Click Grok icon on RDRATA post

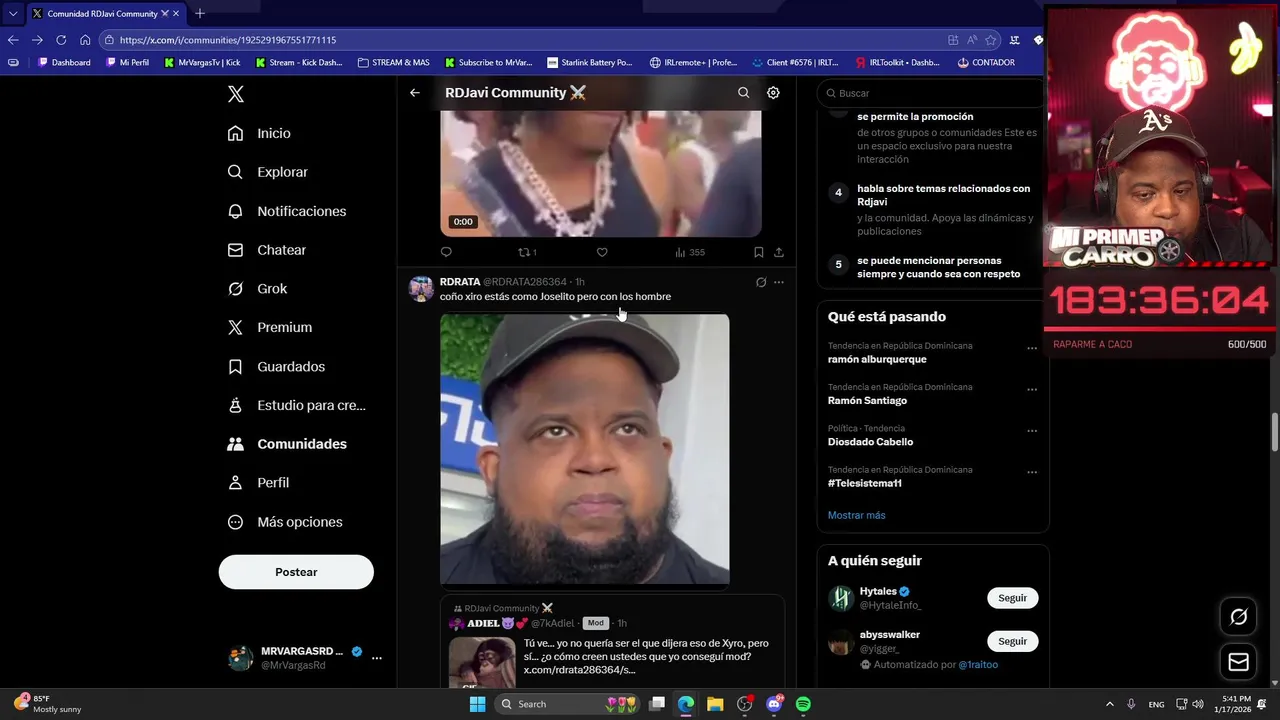click(761, 282)
